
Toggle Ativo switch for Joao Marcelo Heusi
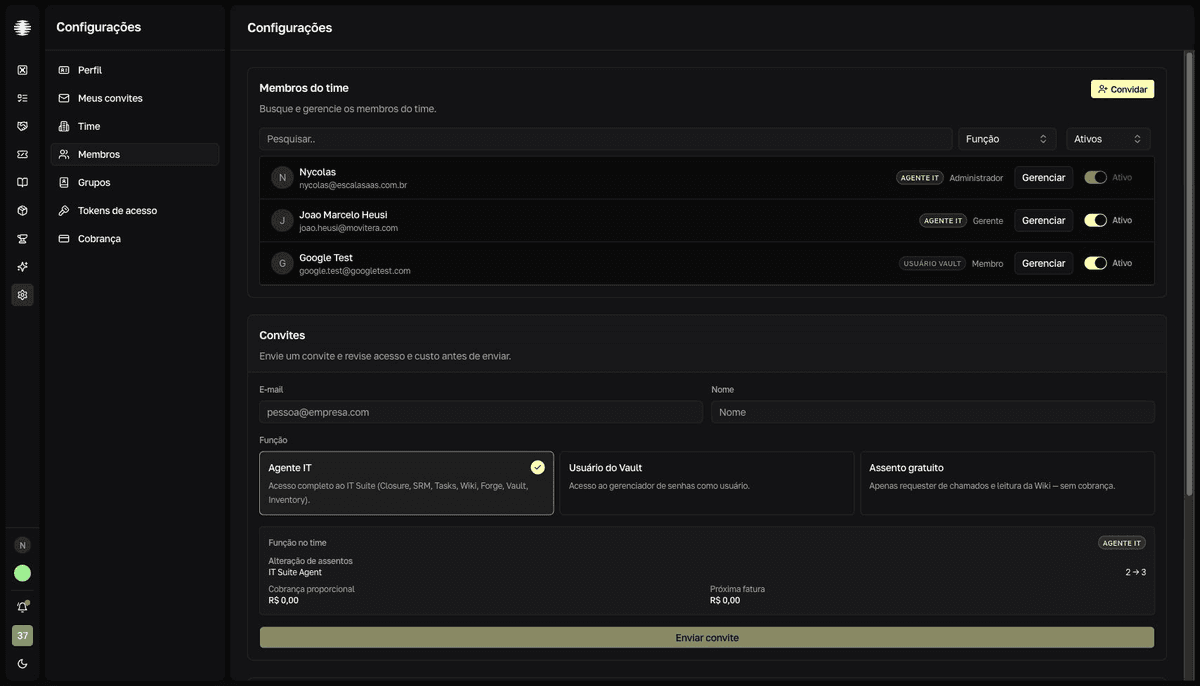coord(1096,220)
